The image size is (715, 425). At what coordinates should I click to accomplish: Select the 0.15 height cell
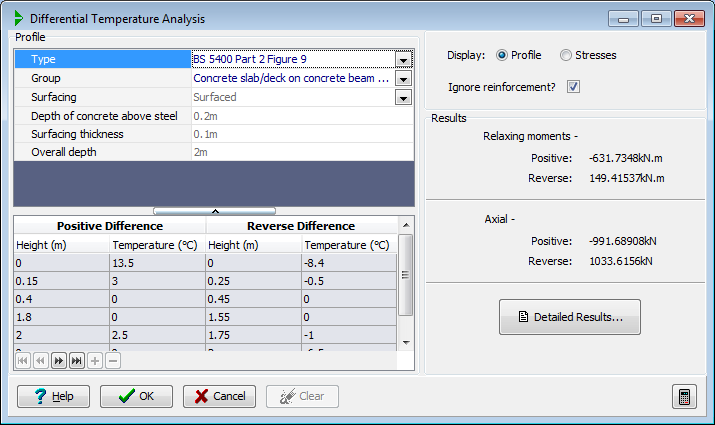tap(62, 281)
